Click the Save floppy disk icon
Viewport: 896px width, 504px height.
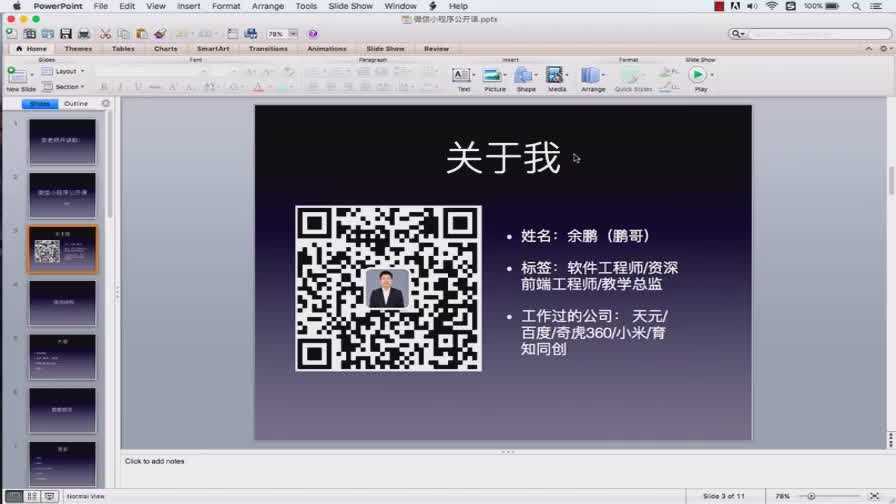point(66,34)
